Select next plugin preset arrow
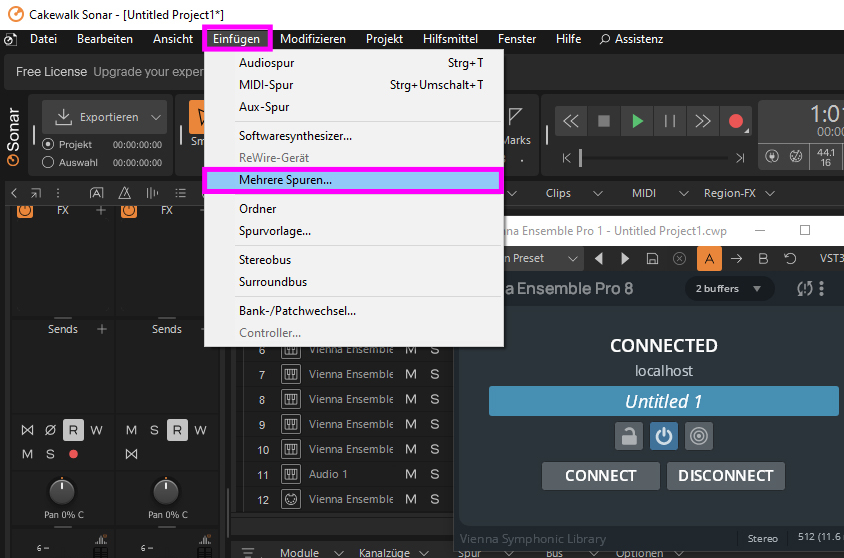Viewport: 844px width, 558px height. [x=625, y=259]
